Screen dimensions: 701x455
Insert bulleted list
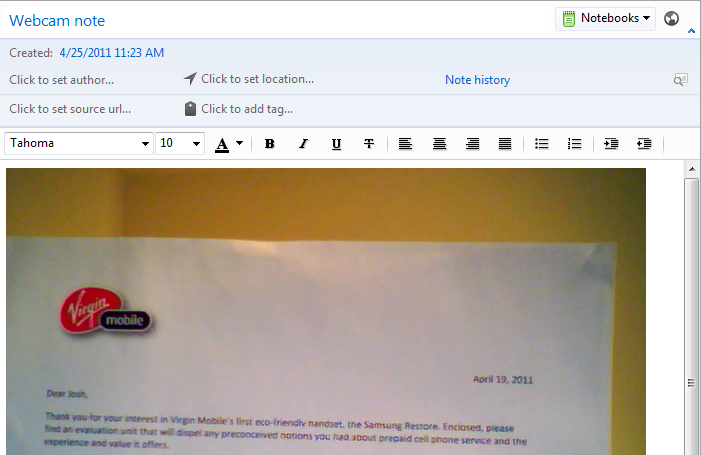[x=541, y=144]
